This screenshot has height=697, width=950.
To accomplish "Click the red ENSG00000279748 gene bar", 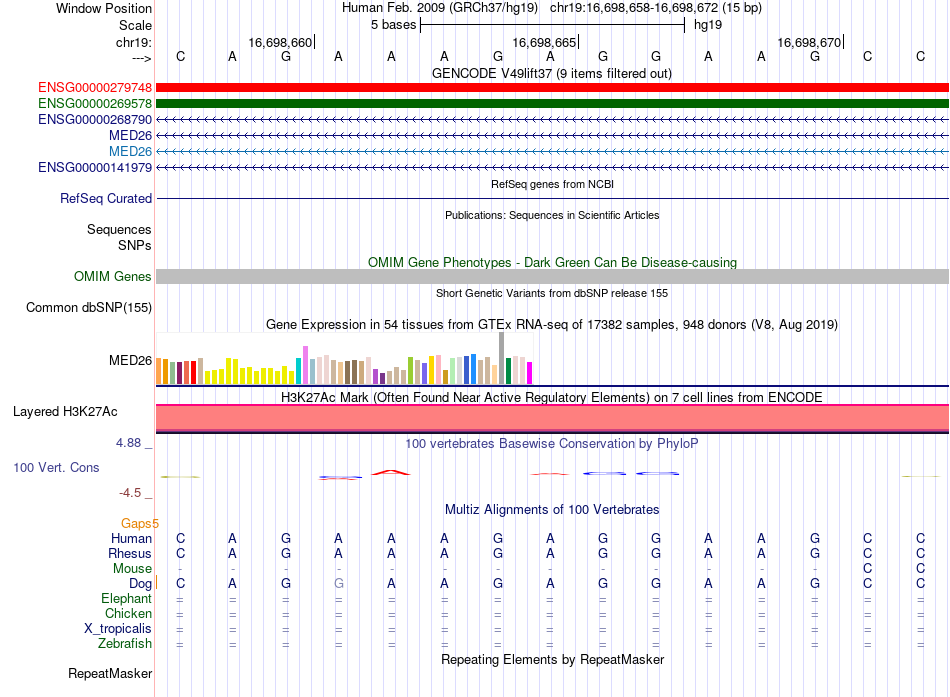I will pos(552,88).
